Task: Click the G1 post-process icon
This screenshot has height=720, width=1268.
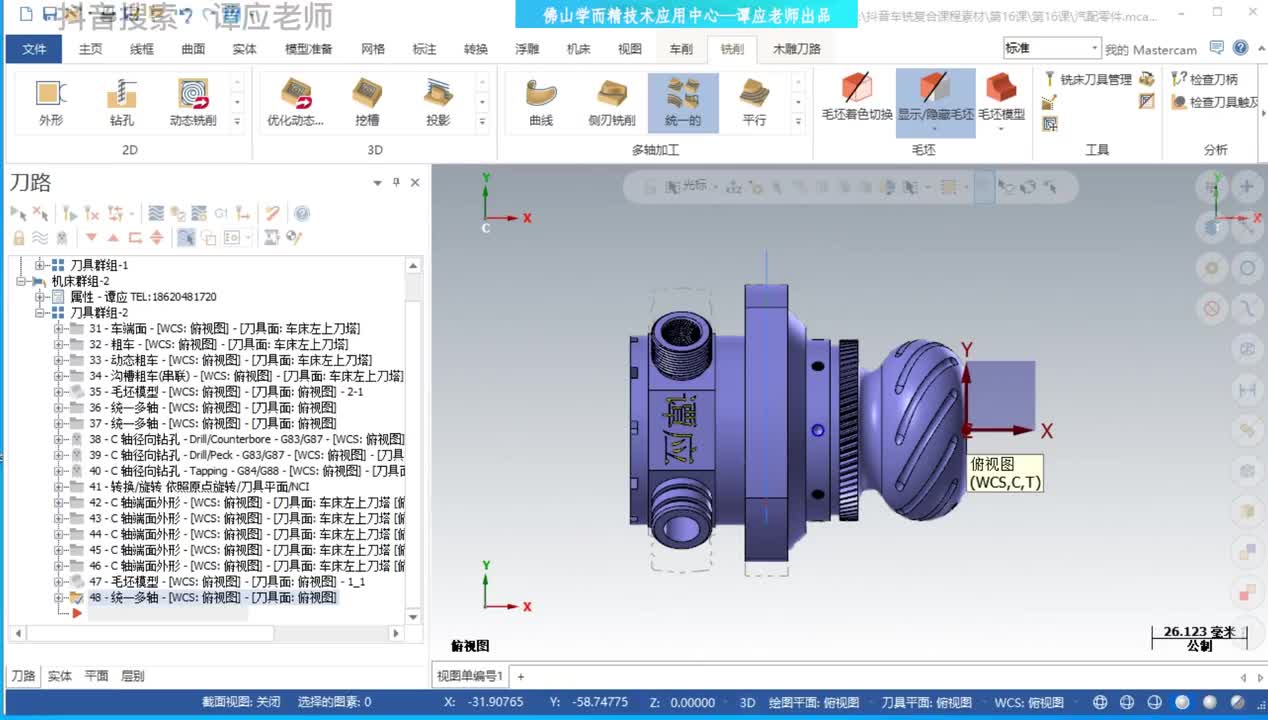Action: click(221, 213)
